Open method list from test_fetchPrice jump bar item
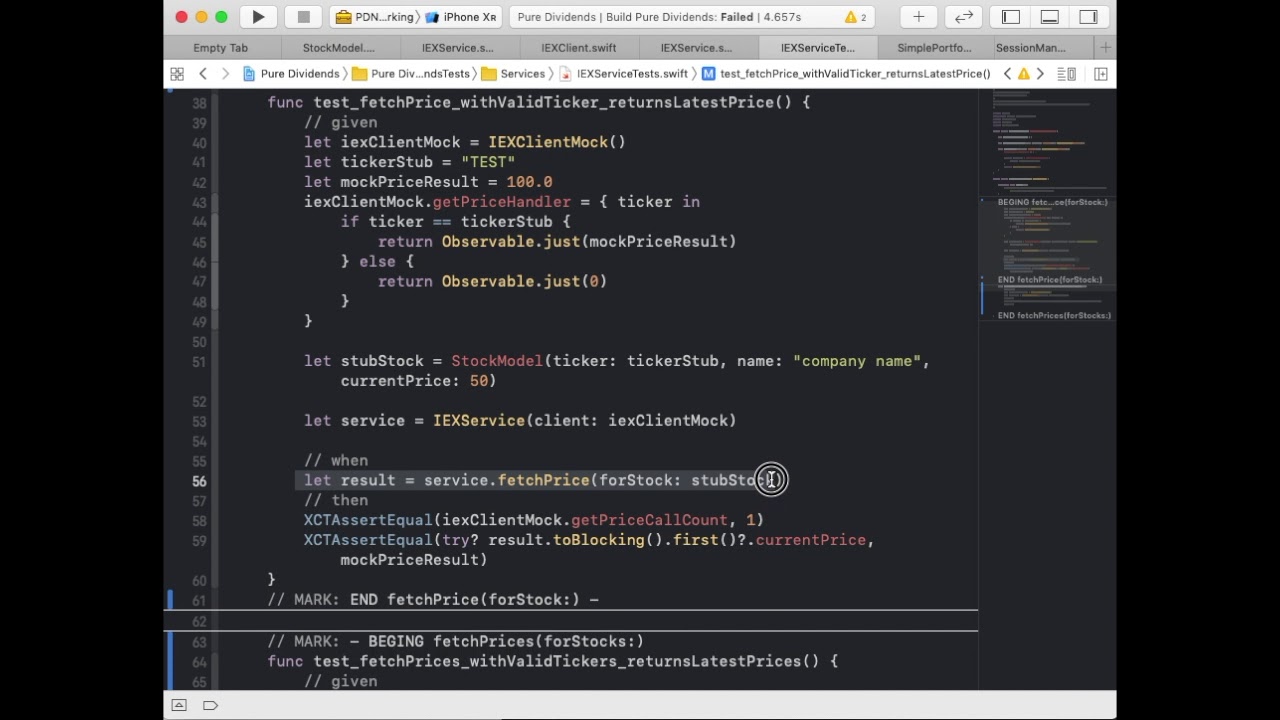1280x720 pixels. coord(846,74)
